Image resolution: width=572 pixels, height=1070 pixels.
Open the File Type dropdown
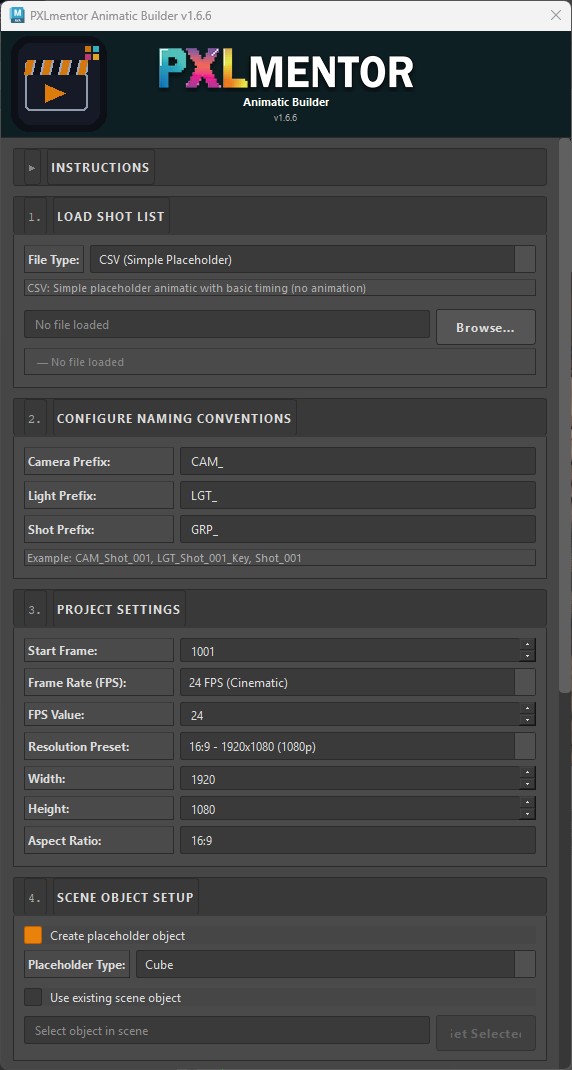coord(313,259)
